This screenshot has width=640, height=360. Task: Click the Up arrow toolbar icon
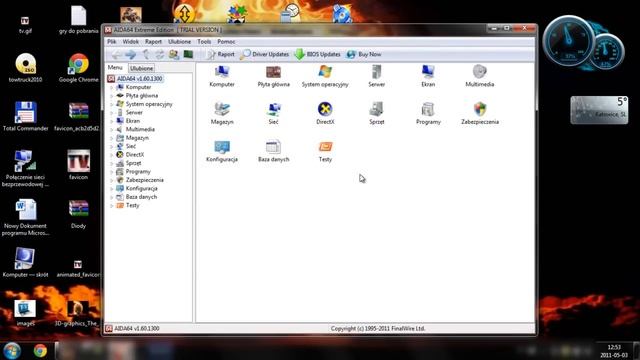[x=146, y=54]
